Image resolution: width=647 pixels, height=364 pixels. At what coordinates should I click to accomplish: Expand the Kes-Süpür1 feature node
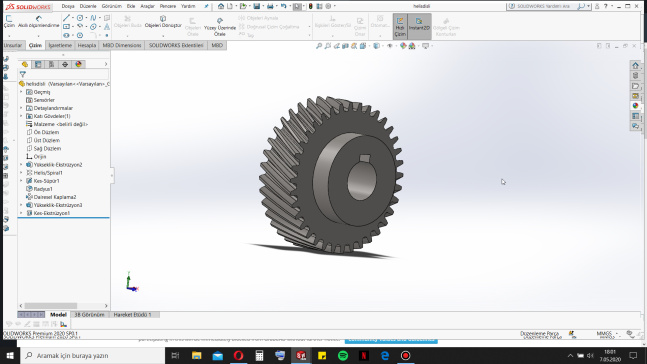[21, 181]
